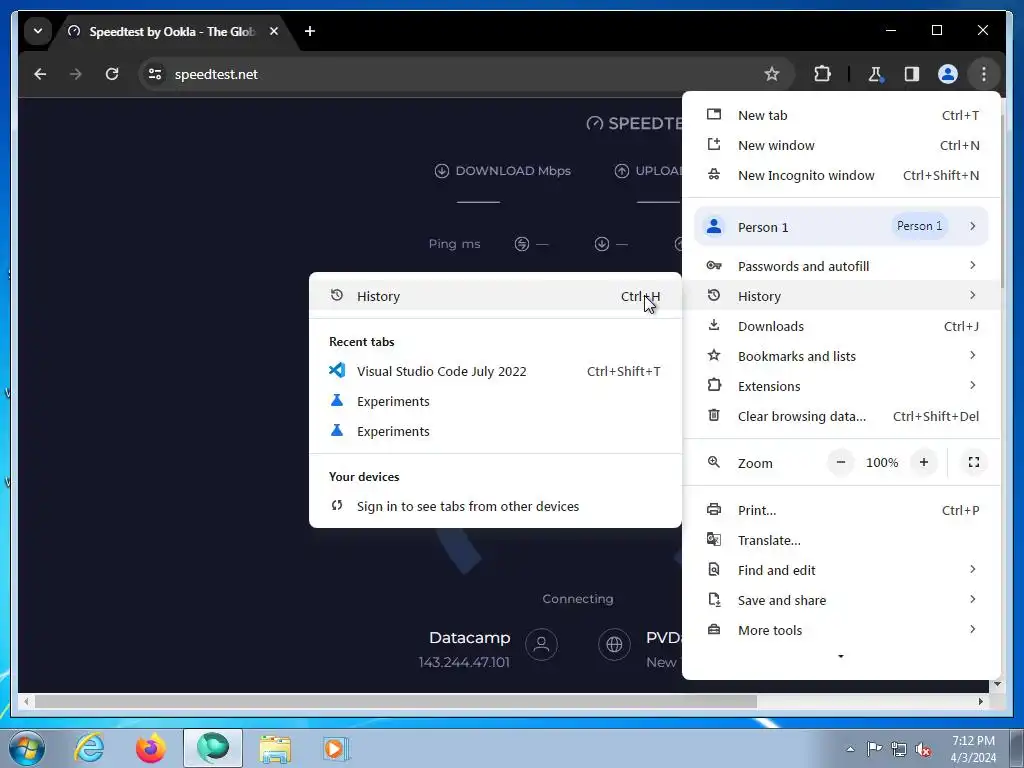
Task: Open site information icon in address bar
Action: click(x=155, y=74)
